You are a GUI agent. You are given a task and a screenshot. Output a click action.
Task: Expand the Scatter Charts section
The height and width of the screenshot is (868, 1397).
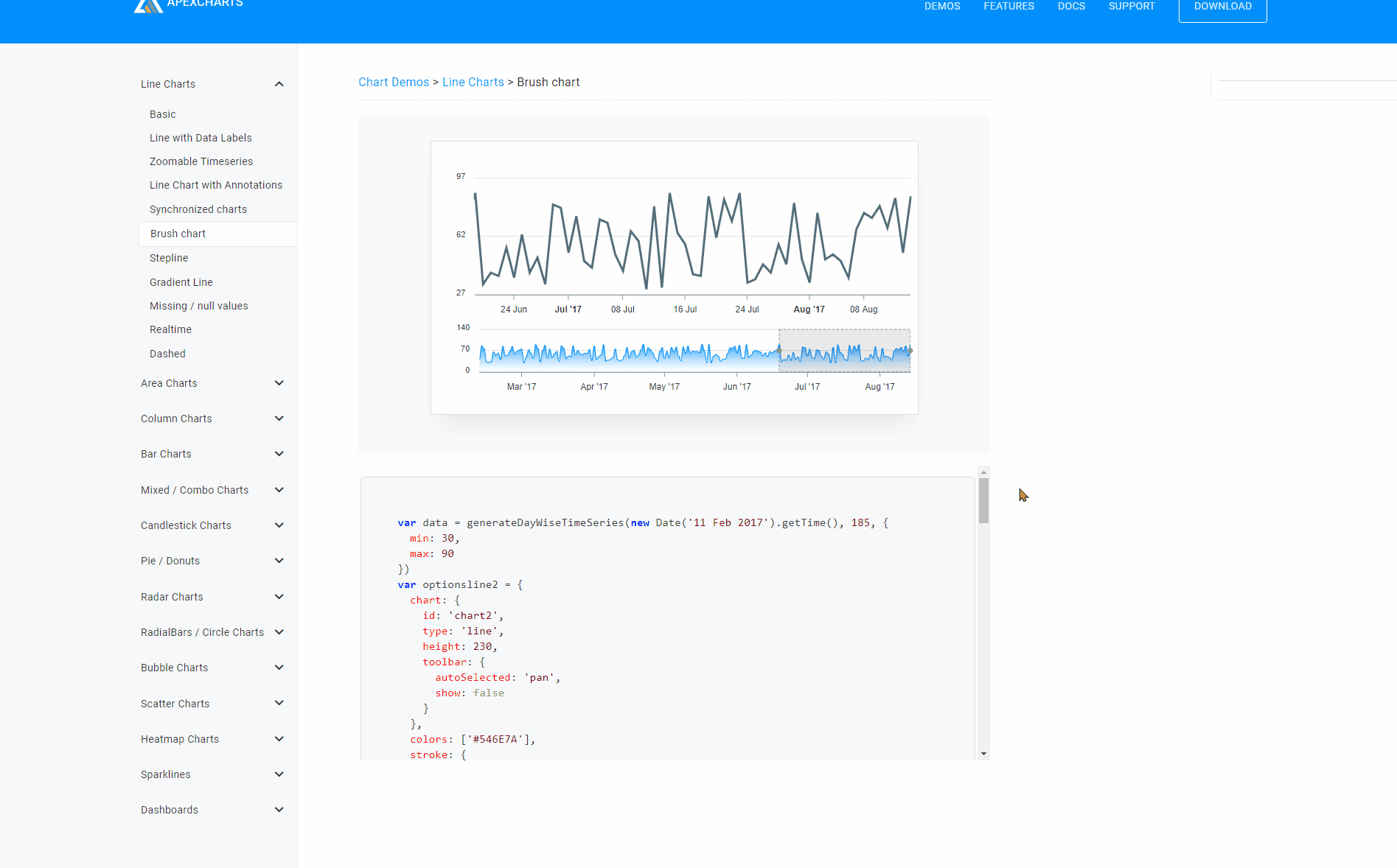279,703
